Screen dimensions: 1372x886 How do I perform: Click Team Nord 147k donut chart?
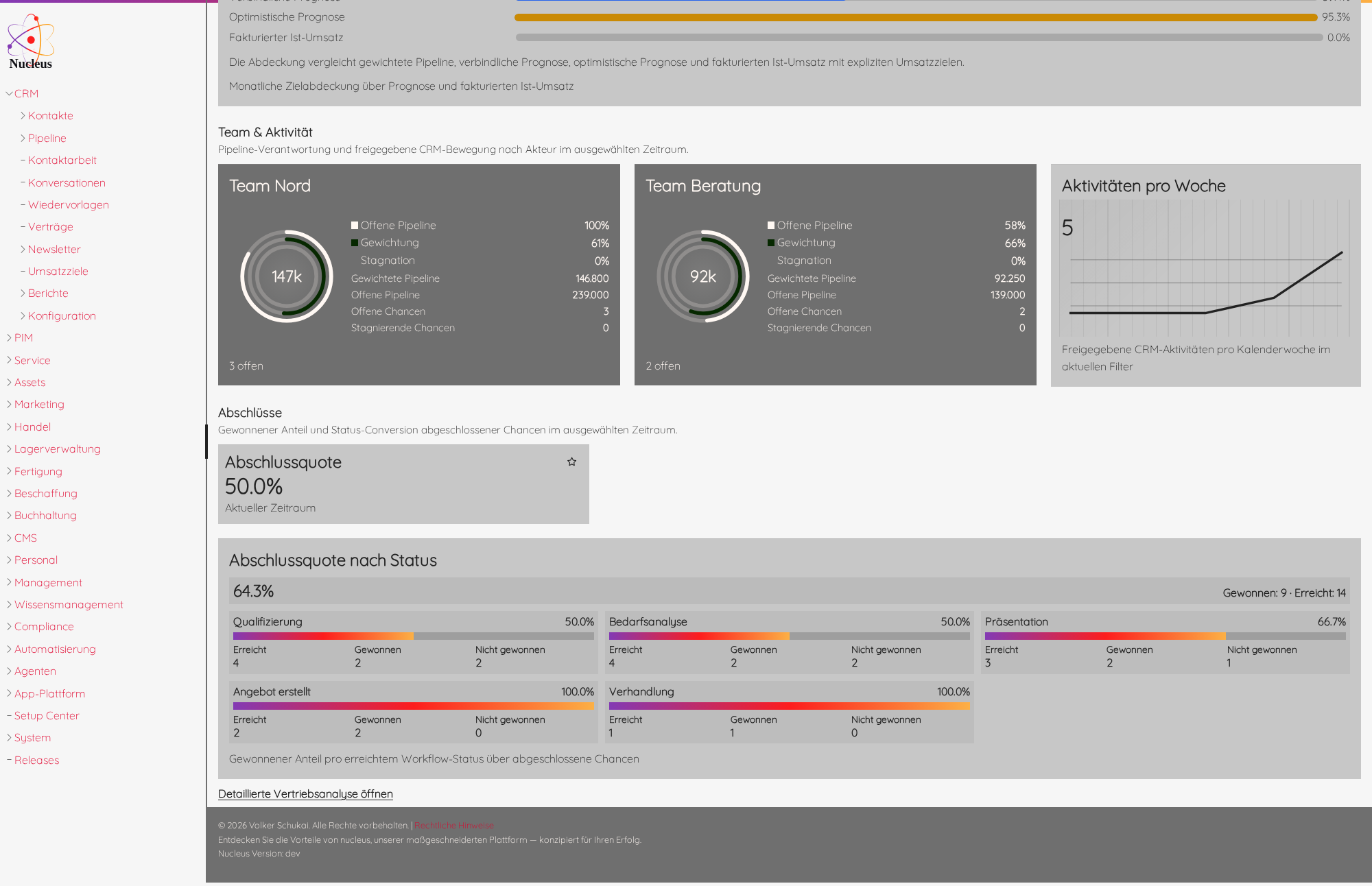tap(287, 276)
